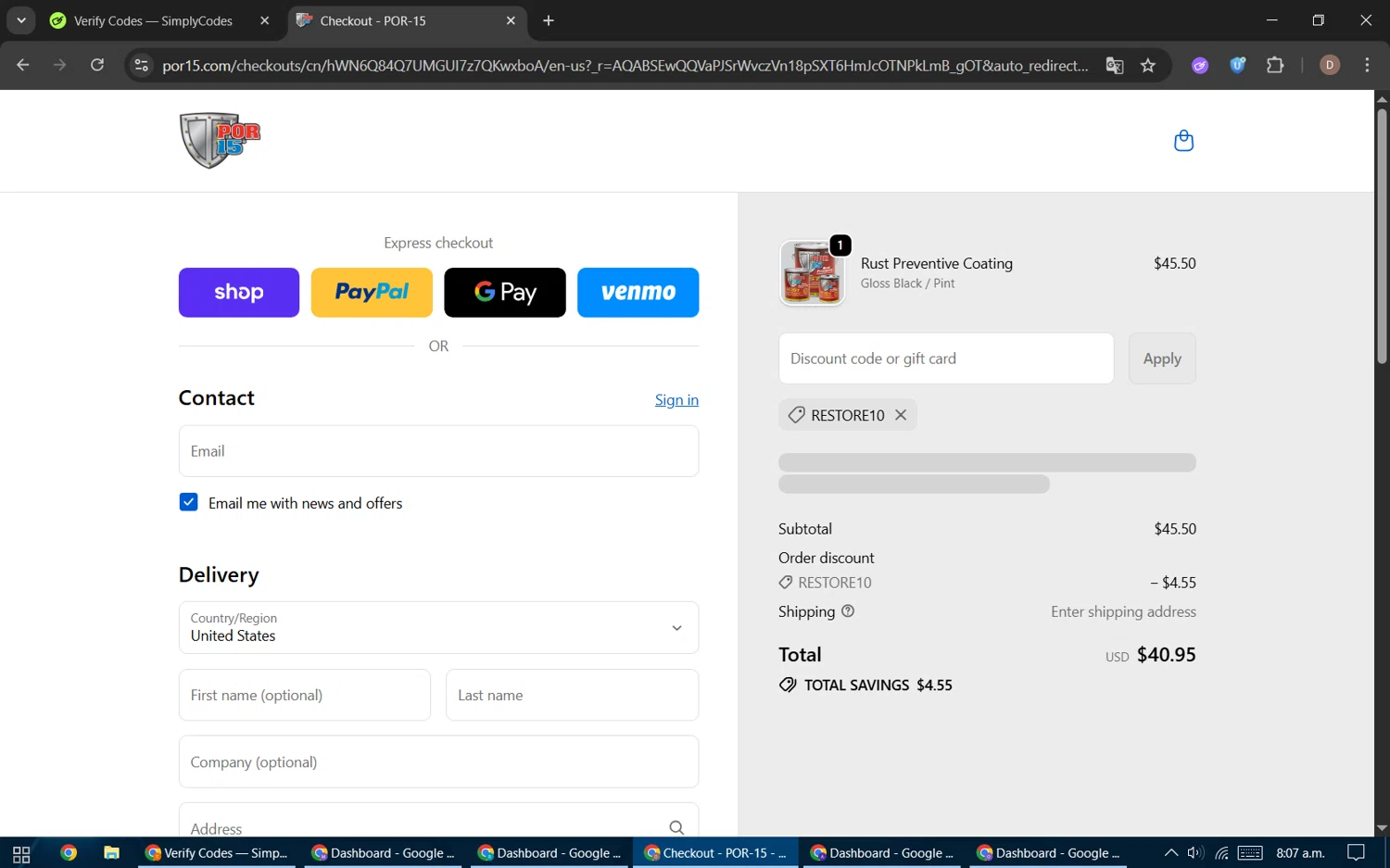The image size is (1390, 868).
Task: Click the translate page icon
Action: pos(1115,65)
